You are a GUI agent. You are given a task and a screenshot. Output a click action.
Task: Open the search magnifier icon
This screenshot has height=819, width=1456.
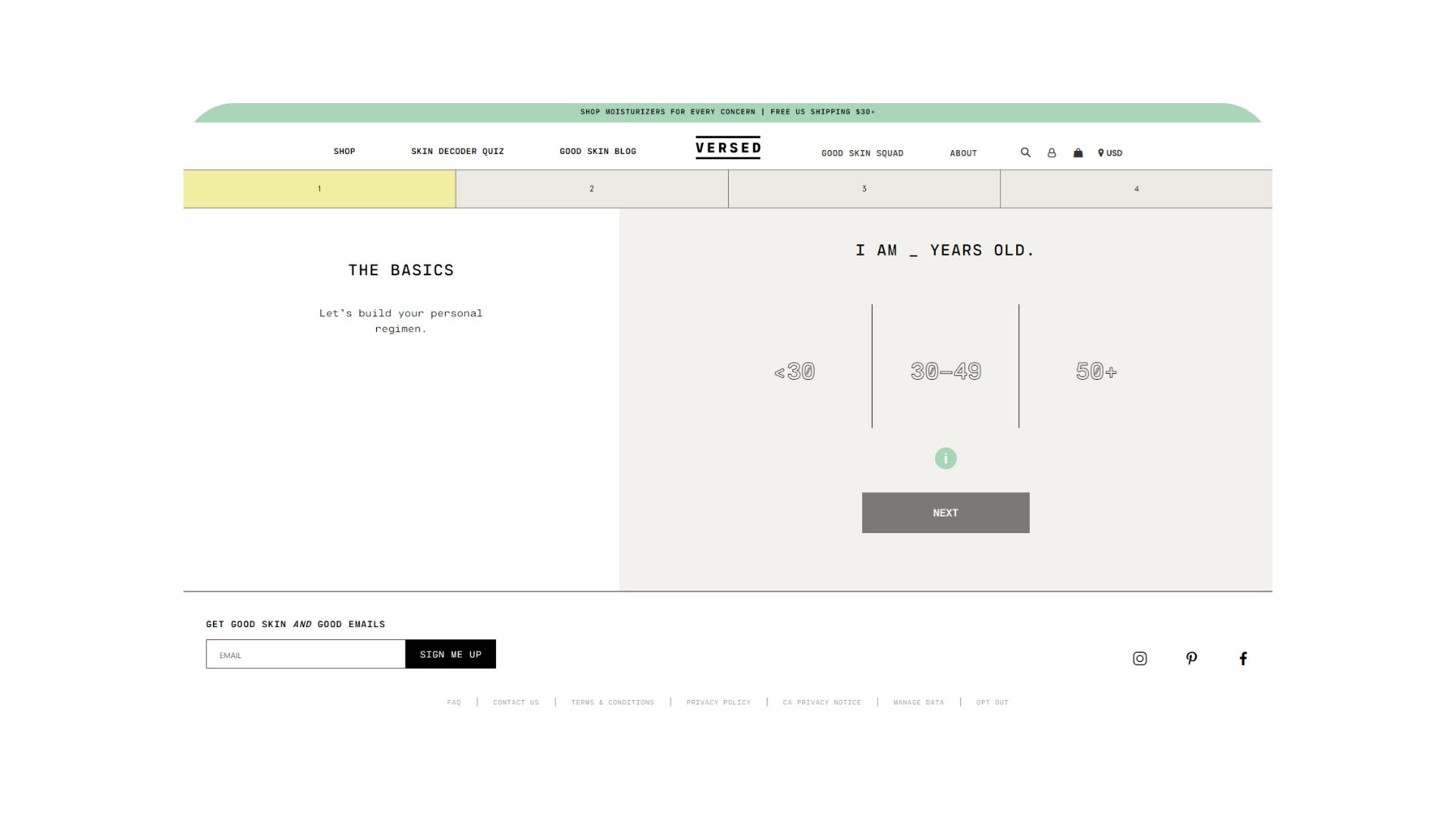[x=1025, y=152]
